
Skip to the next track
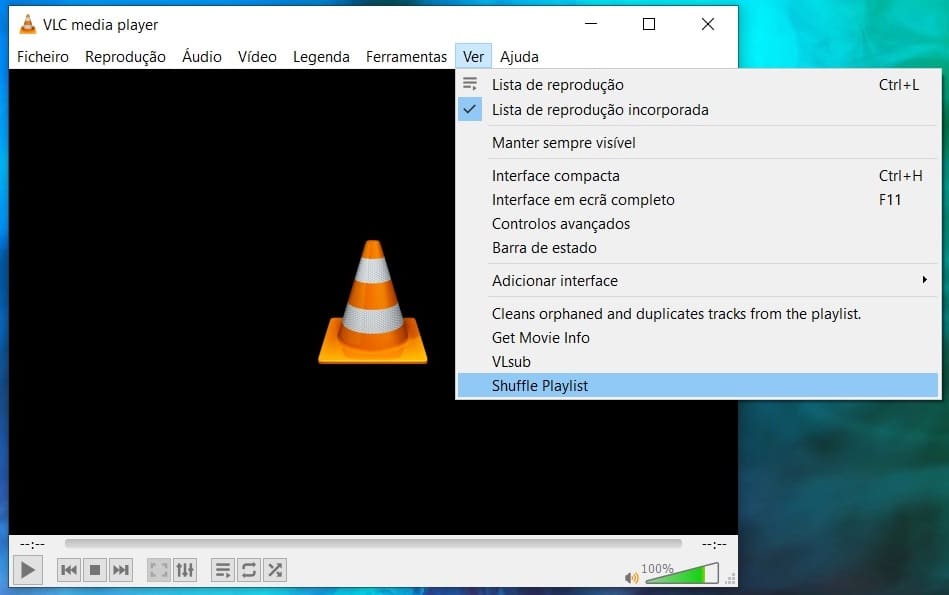coord(121,570)
